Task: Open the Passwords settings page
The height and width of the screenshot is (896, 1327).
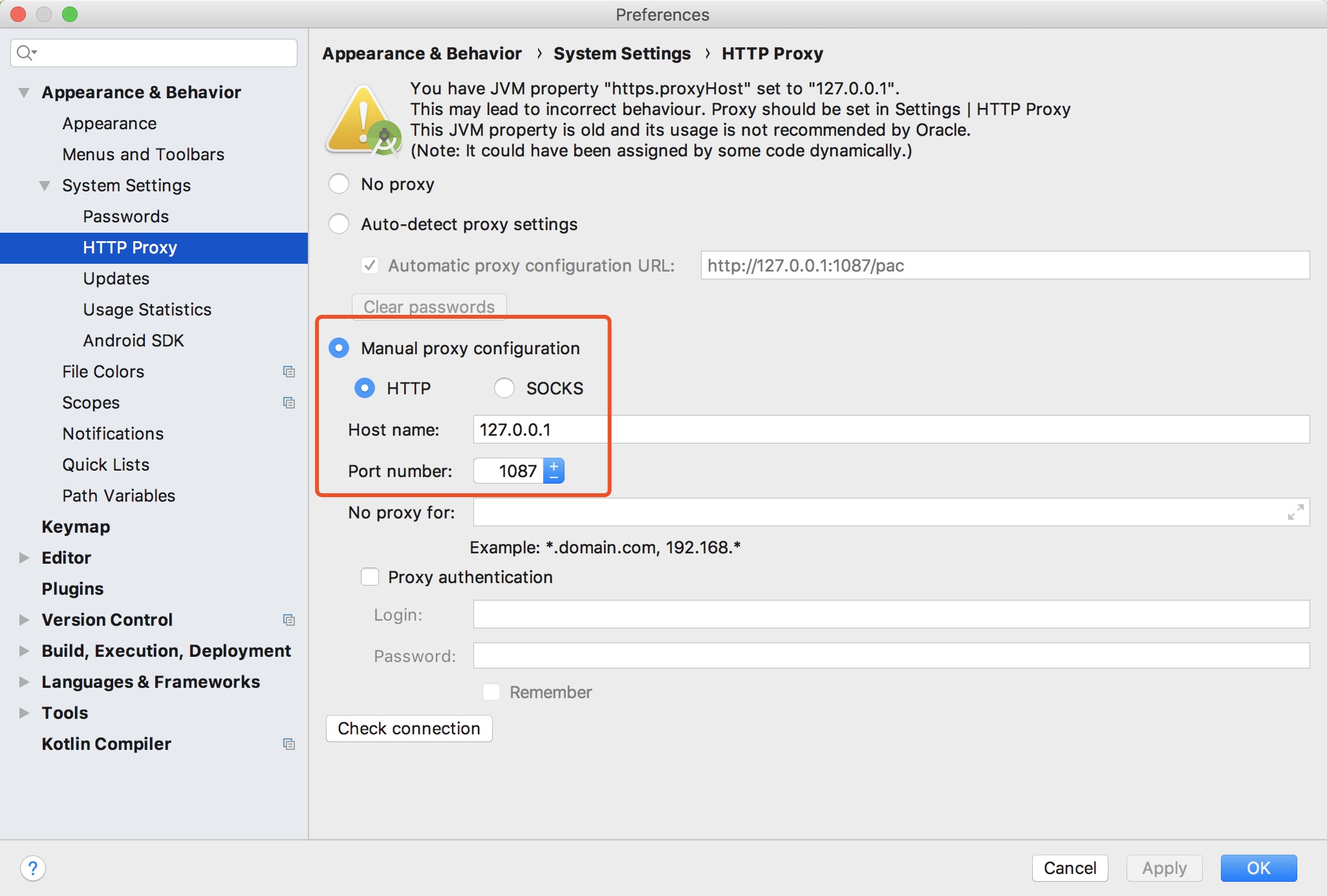Action: point(126,217)
